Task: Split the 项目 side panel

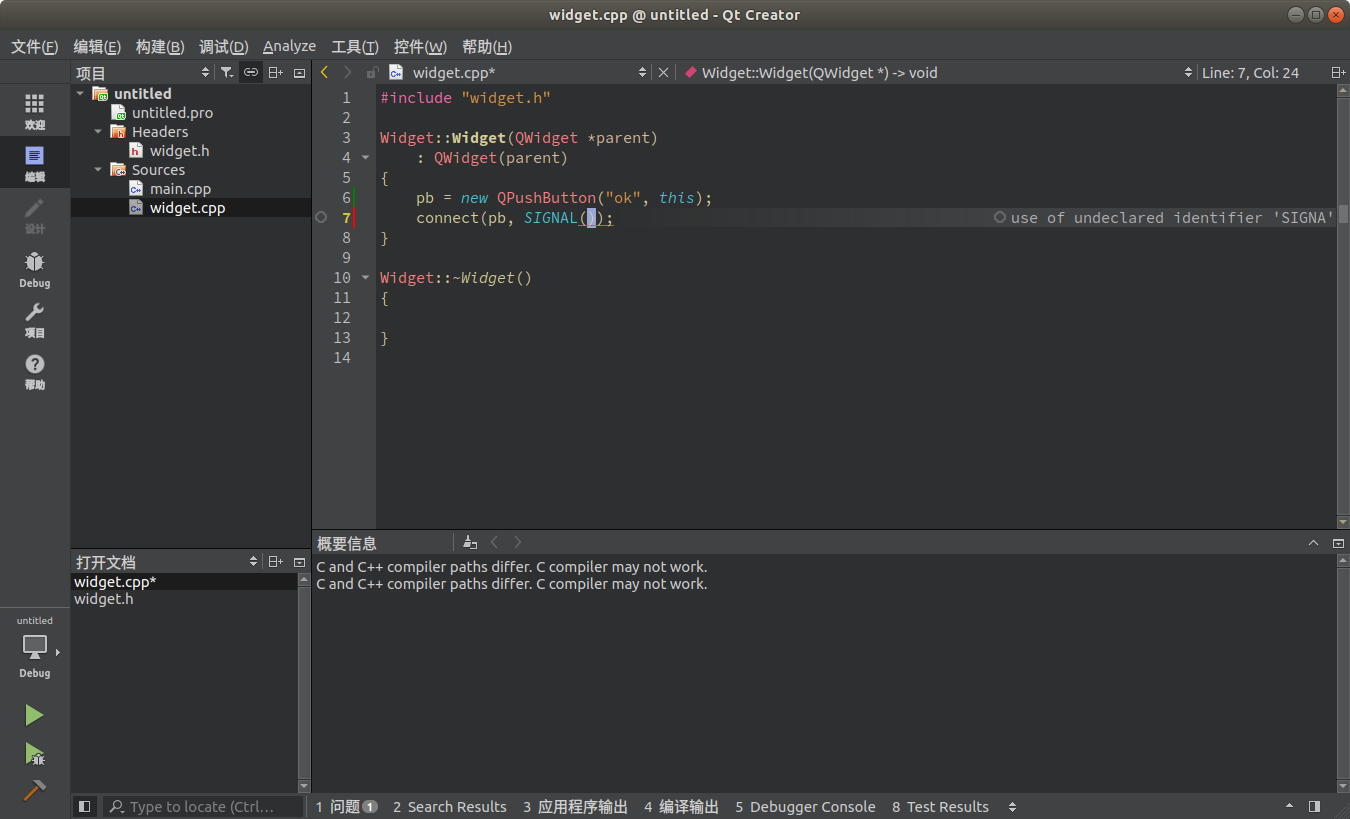Action: click(x=275, y=72)
